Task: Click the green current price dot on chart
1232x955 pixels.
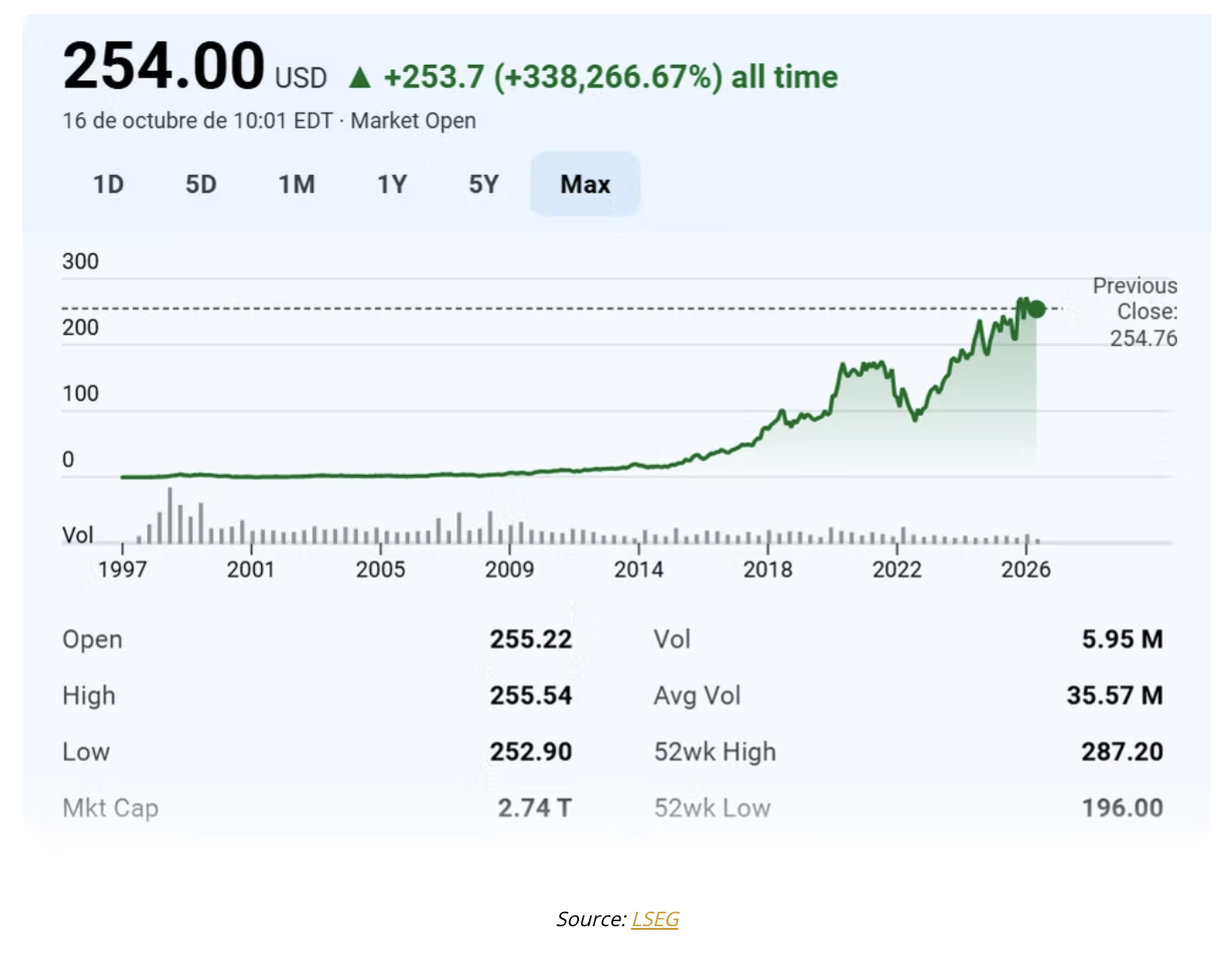Action: click(1037, 309)
